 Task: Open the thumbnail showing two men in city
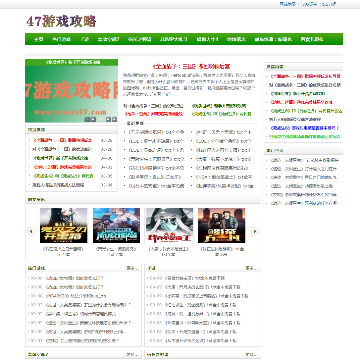222,225
